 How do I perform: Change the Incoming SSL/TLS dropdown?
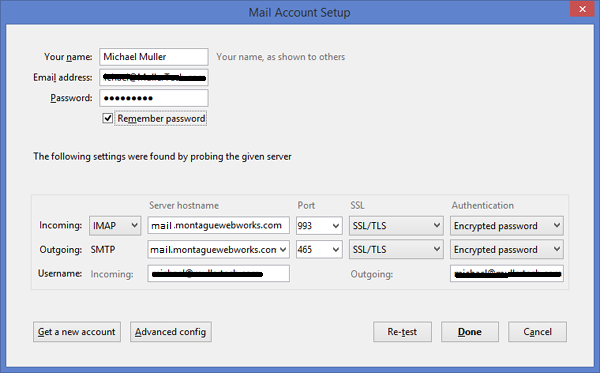point(396,225)
